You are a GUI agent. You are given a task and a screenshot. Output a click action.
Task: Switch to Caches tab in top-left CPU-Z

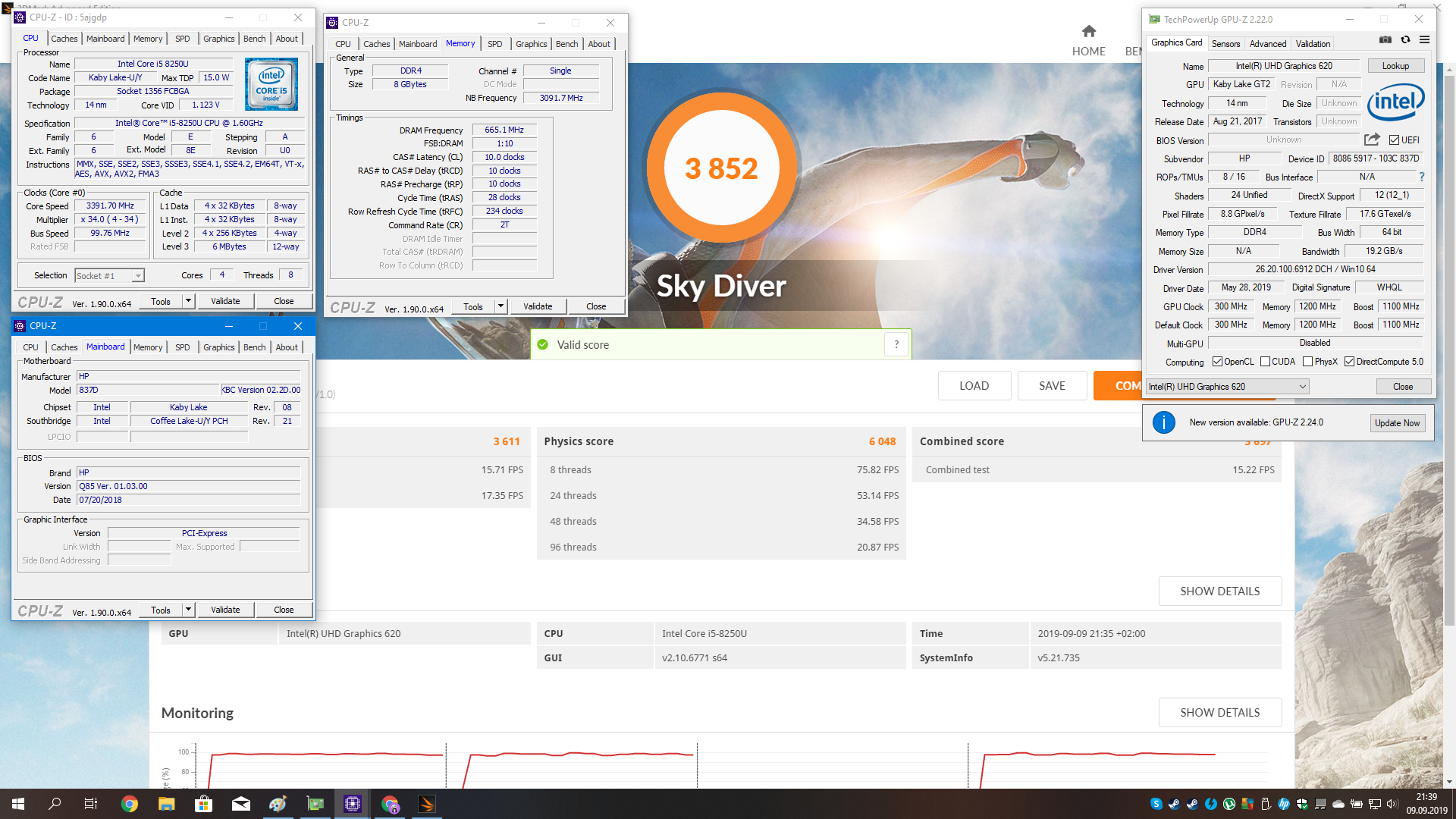(x=64, y=39)
